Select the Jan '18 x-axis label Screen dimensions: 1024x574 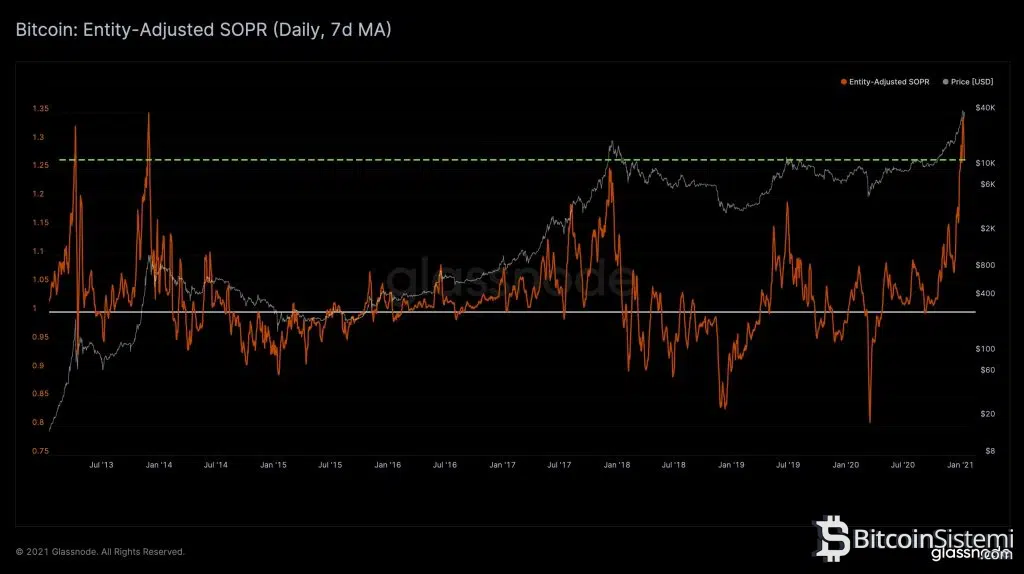pos(617,465)
